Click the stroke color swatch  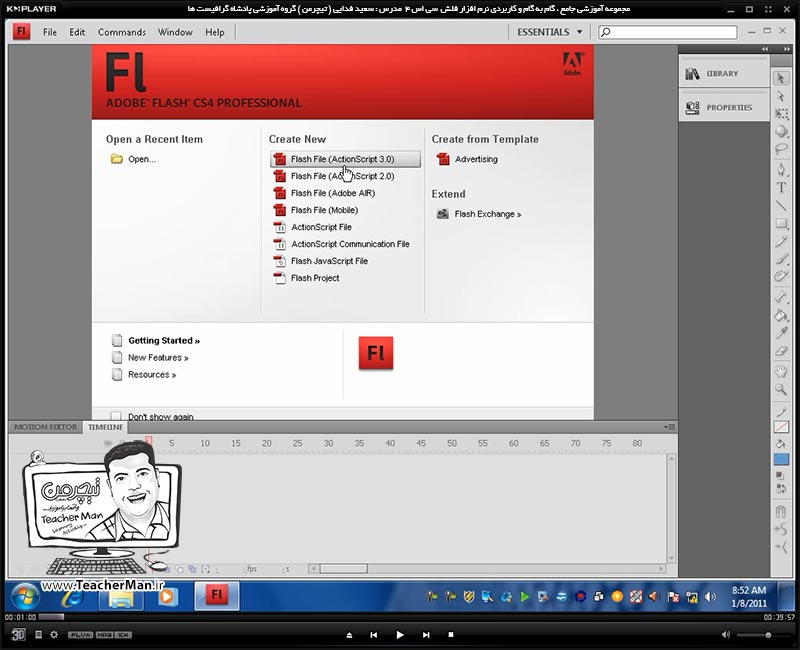point(781,427)
